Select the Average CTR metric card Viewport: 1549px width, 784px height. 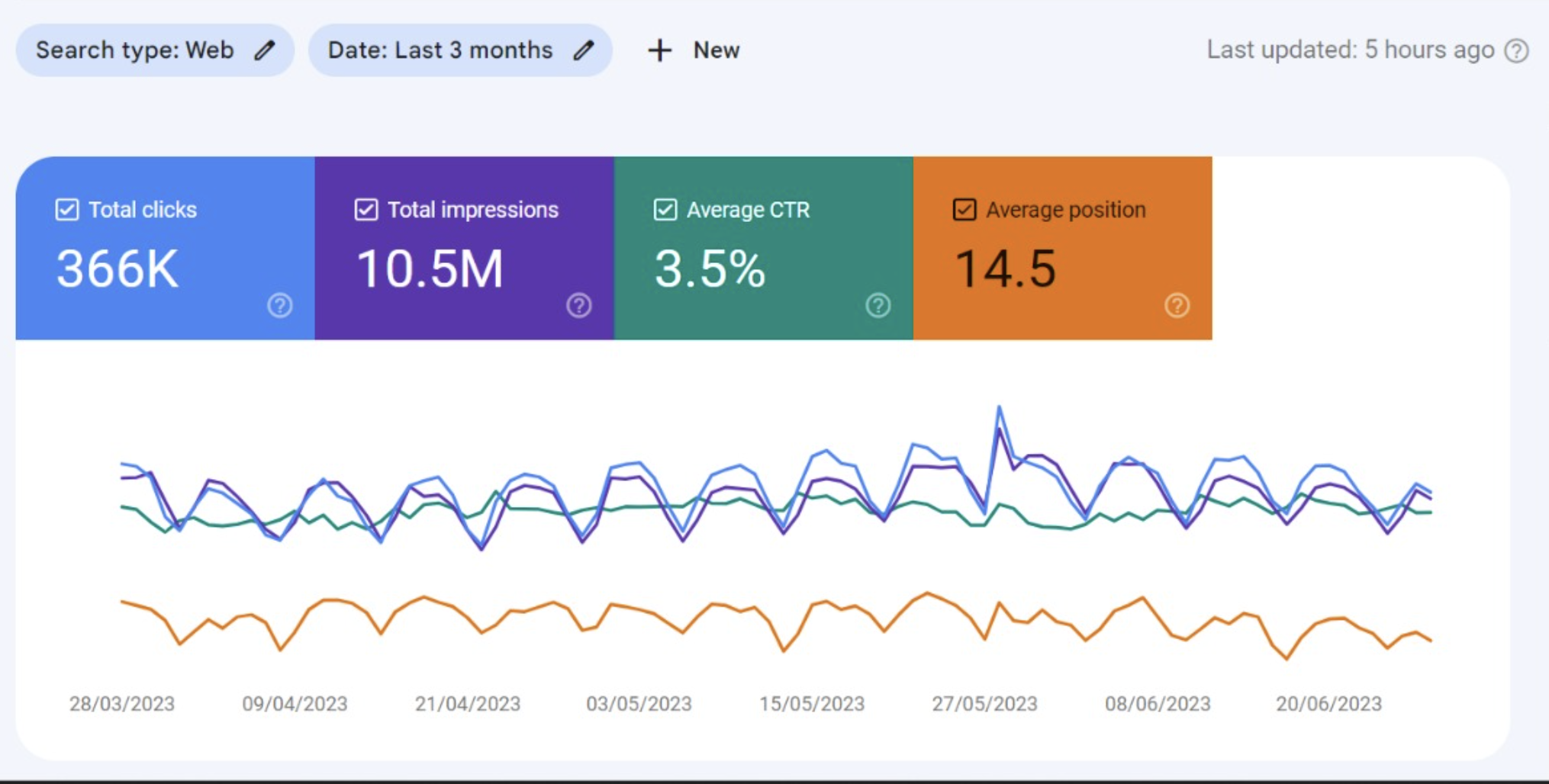(763, 252)
